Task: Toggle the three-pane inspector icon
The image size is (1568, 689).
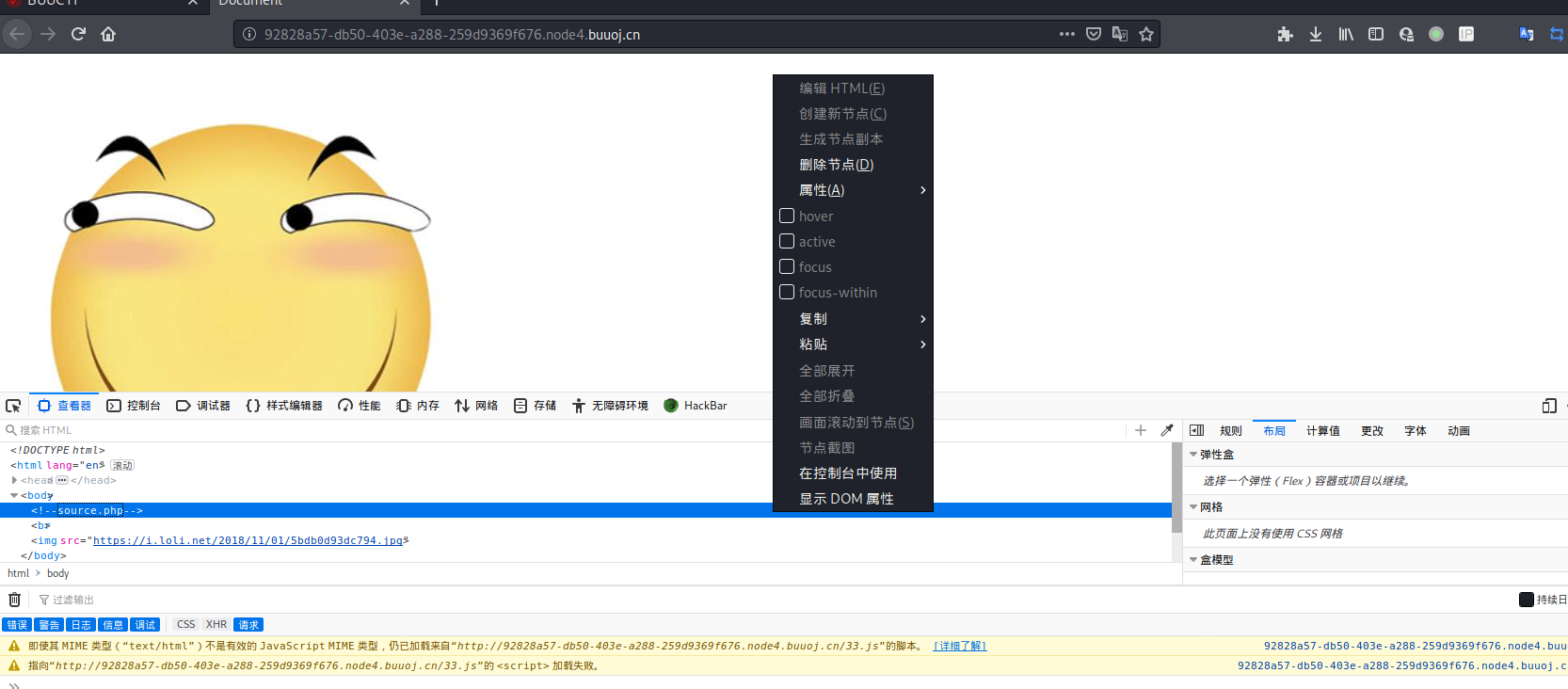Action: coord(1197,430)
